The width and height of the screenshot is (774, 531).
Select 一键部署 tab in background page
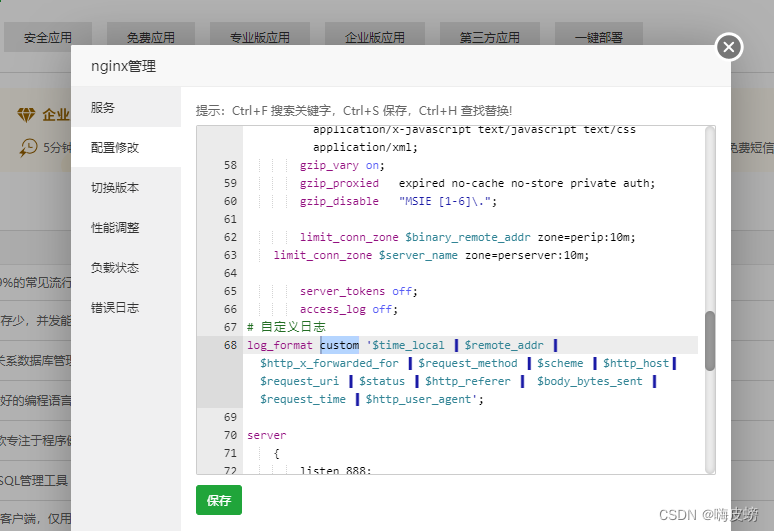(599, 37)
